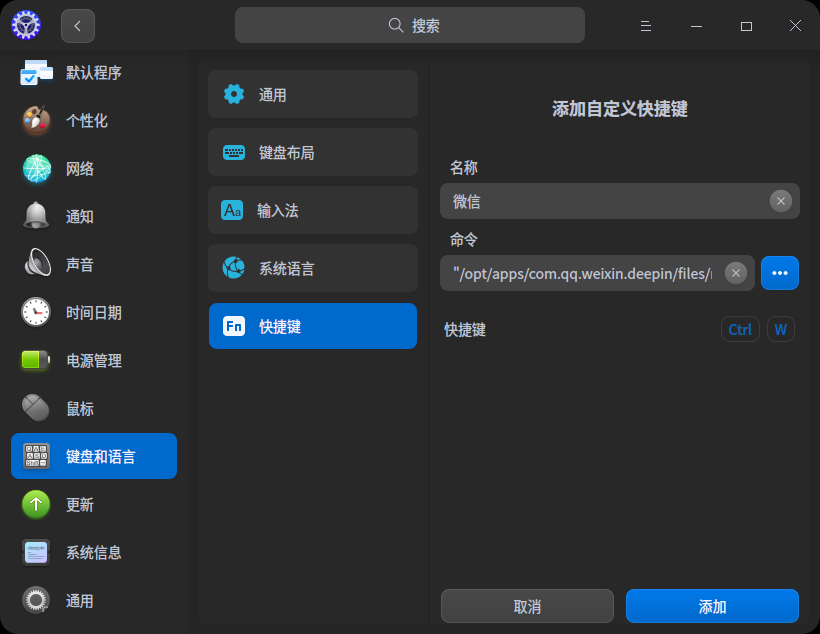
Task: Click the Control Center logo icon
Action: [26, 25]
